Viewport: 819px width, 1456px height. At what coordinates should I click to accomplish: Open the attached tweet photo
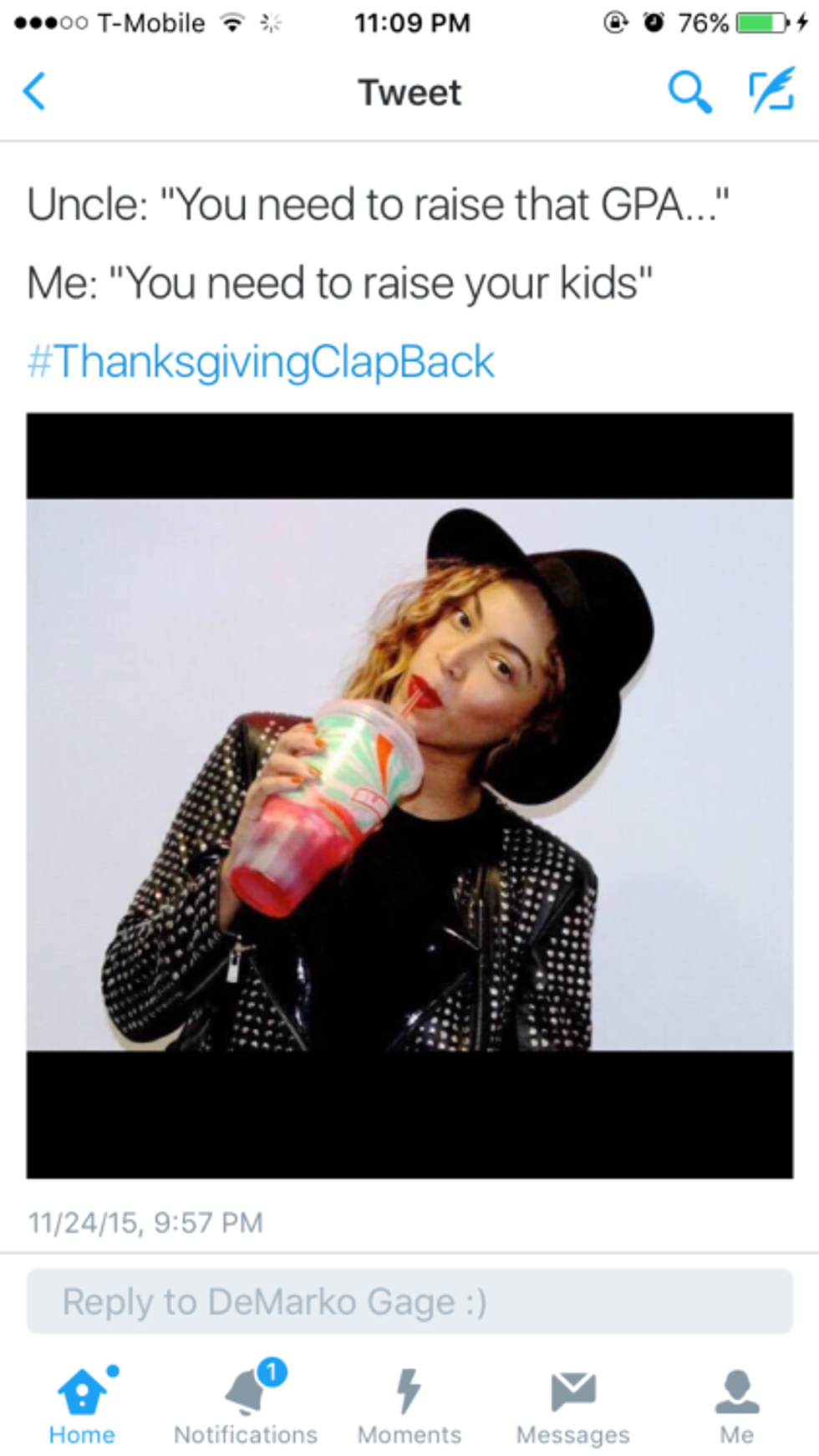[x=409, y=795]
